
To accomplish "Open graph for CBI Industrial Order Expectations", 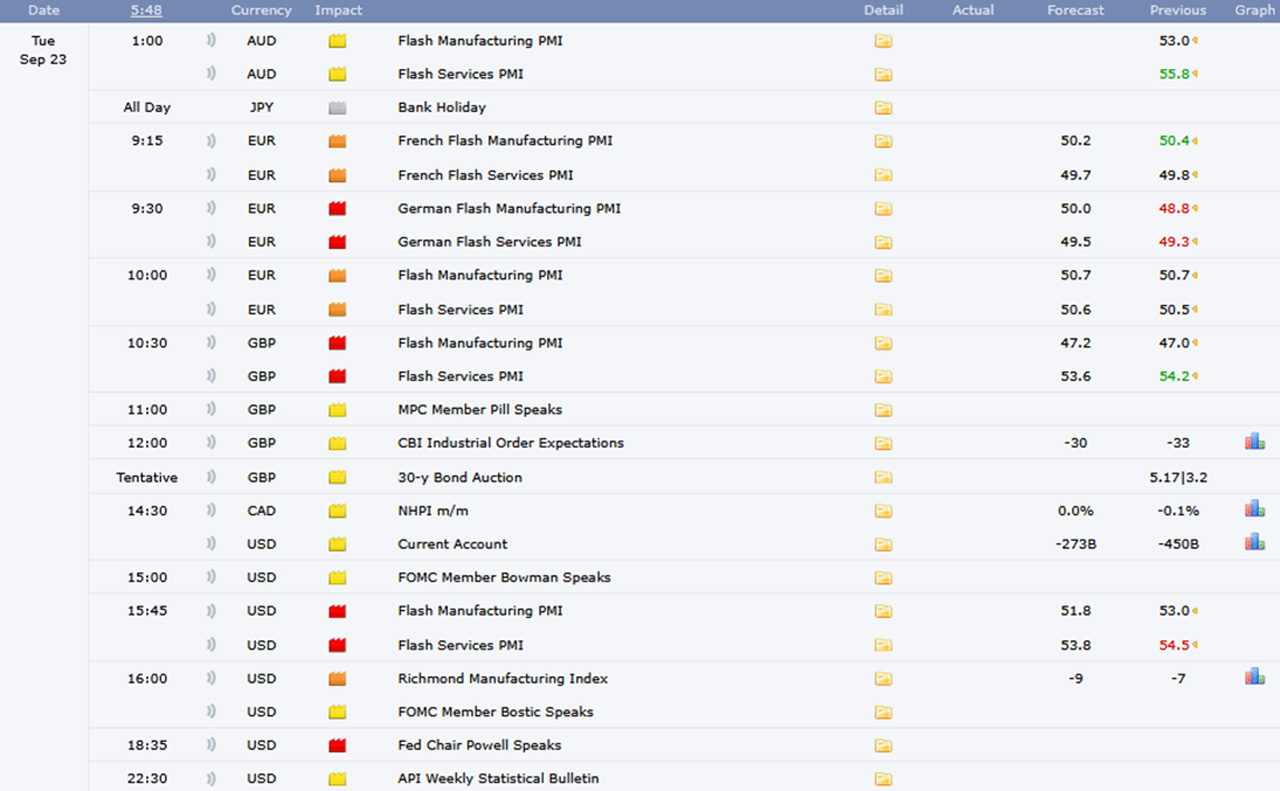I will click(x=1254, y=442).
